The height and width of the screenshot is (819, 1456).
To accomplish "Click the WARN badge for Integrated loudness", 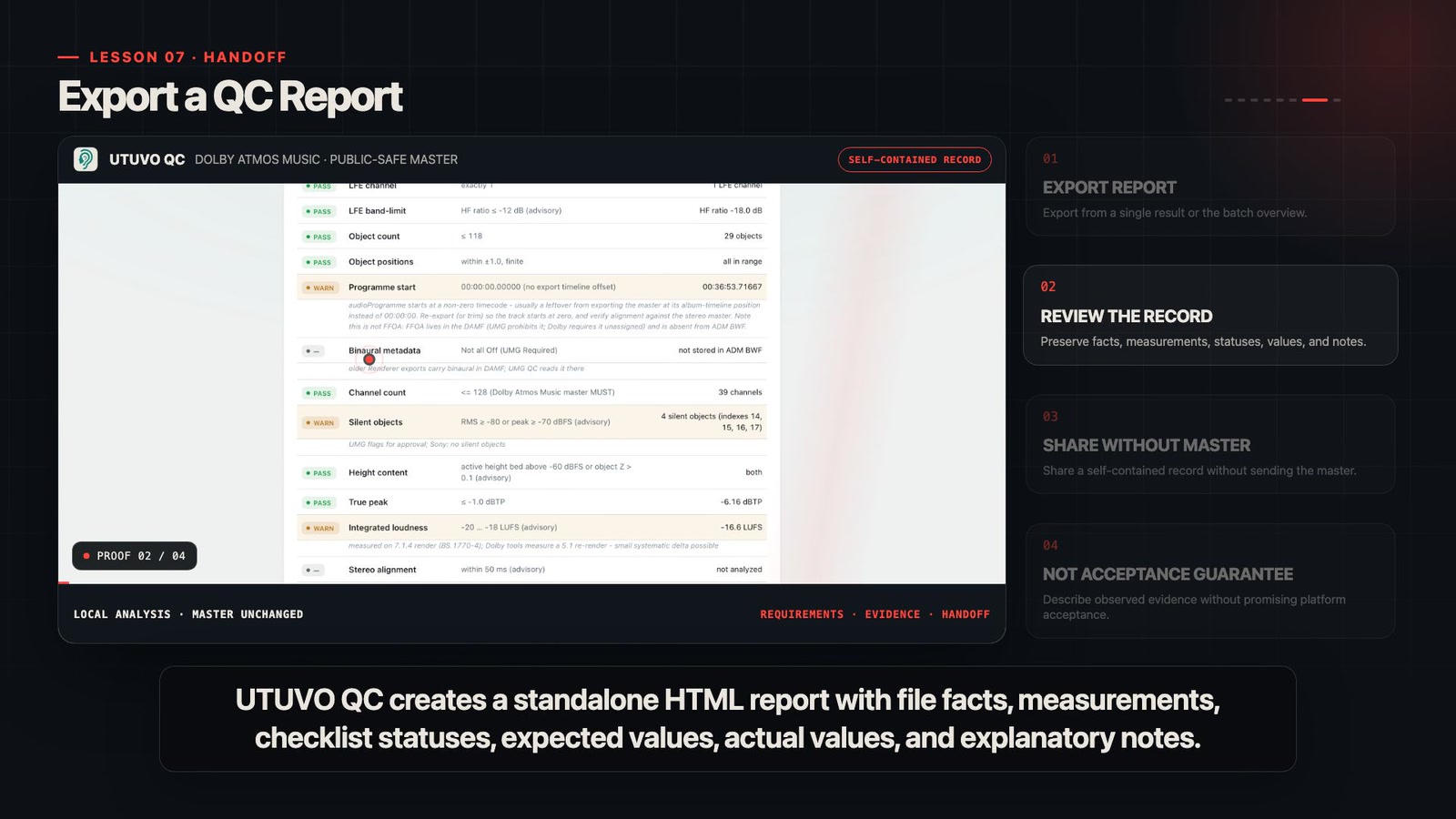I will click(x=320, y=528).
